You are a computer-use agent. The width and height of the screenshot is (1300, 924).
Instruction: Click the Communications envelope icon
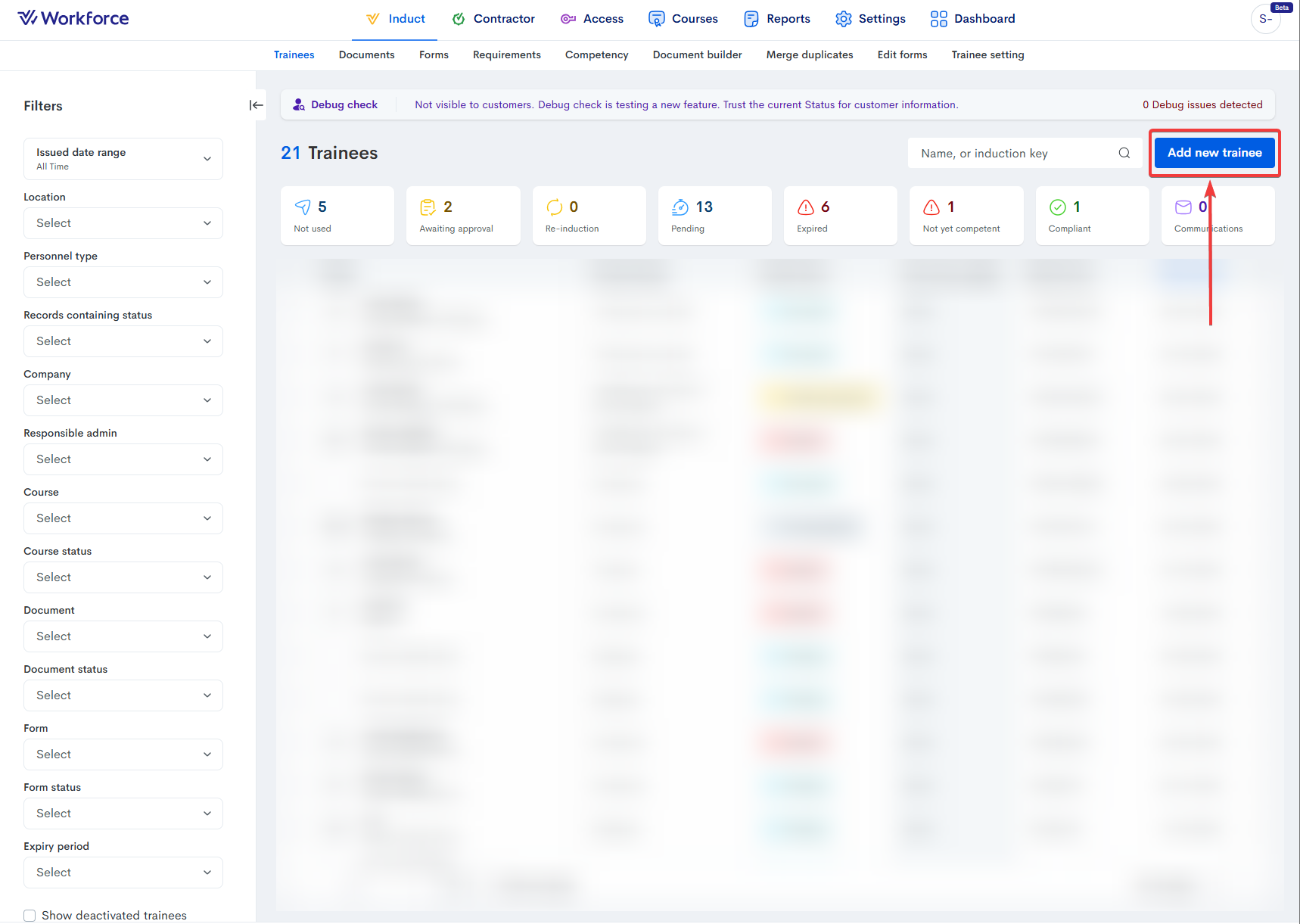click(1183, 207)
